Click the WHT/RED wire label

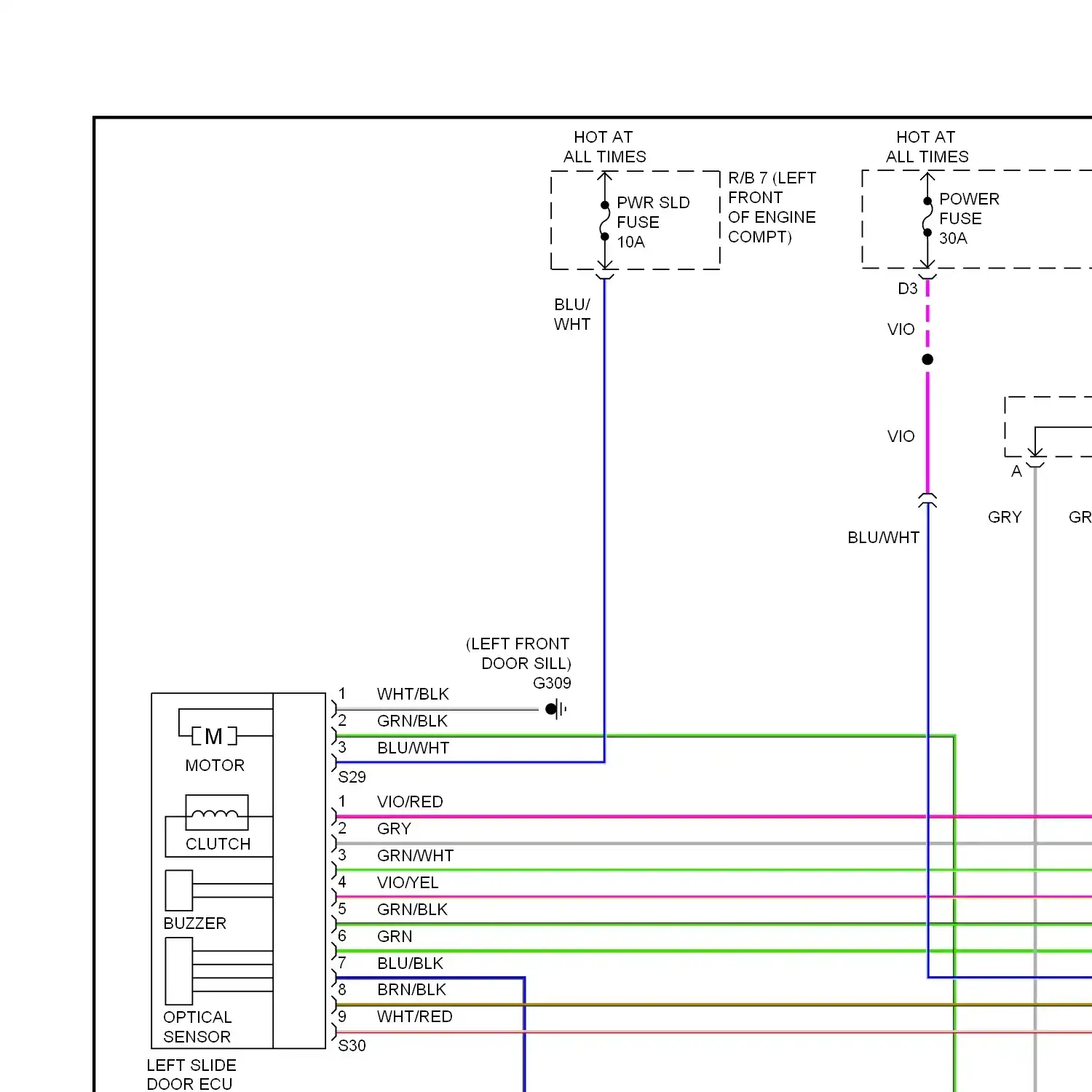point(414,1016)
